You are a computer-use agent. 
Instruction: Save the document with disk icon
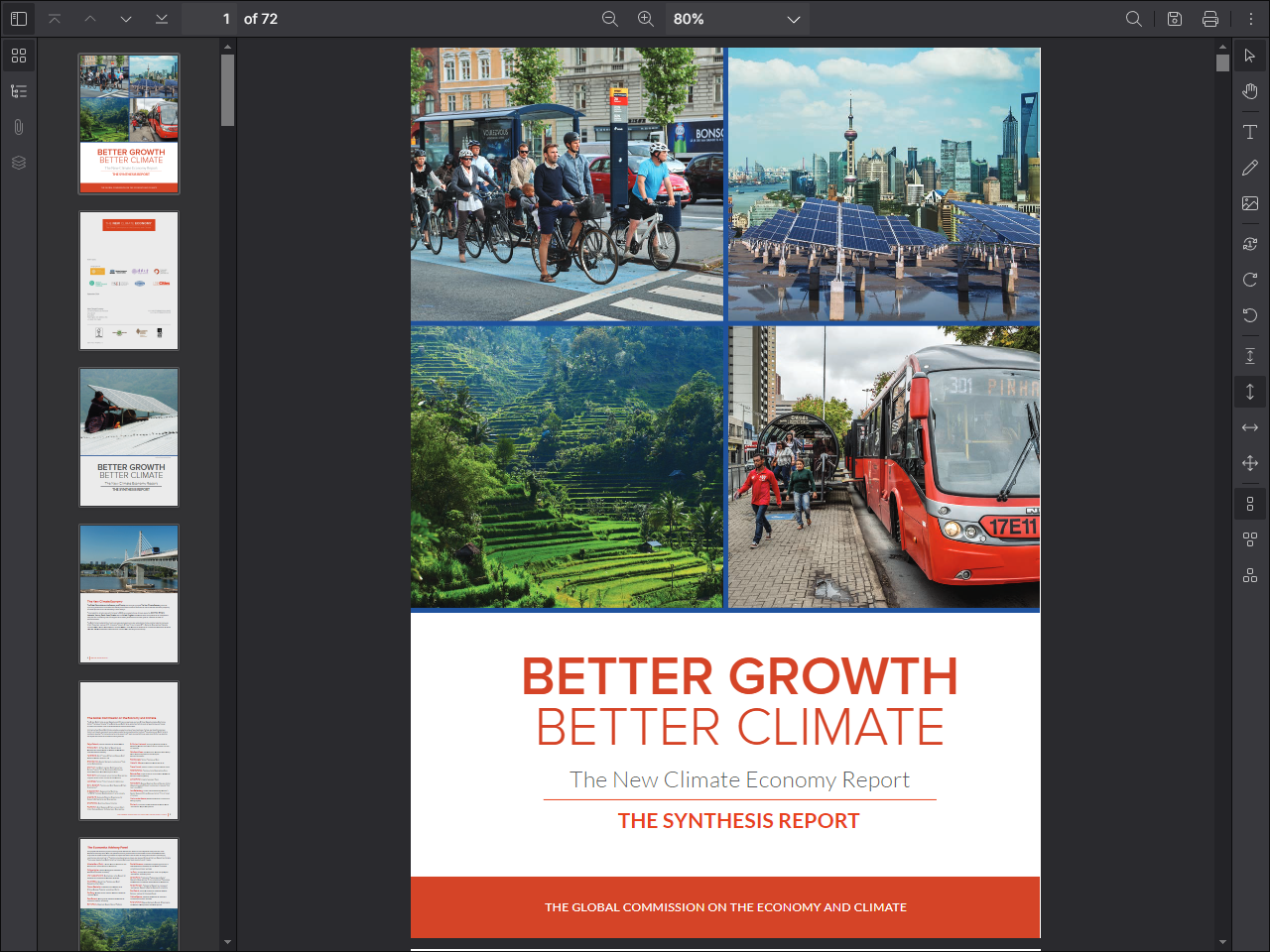(1175, 19)
